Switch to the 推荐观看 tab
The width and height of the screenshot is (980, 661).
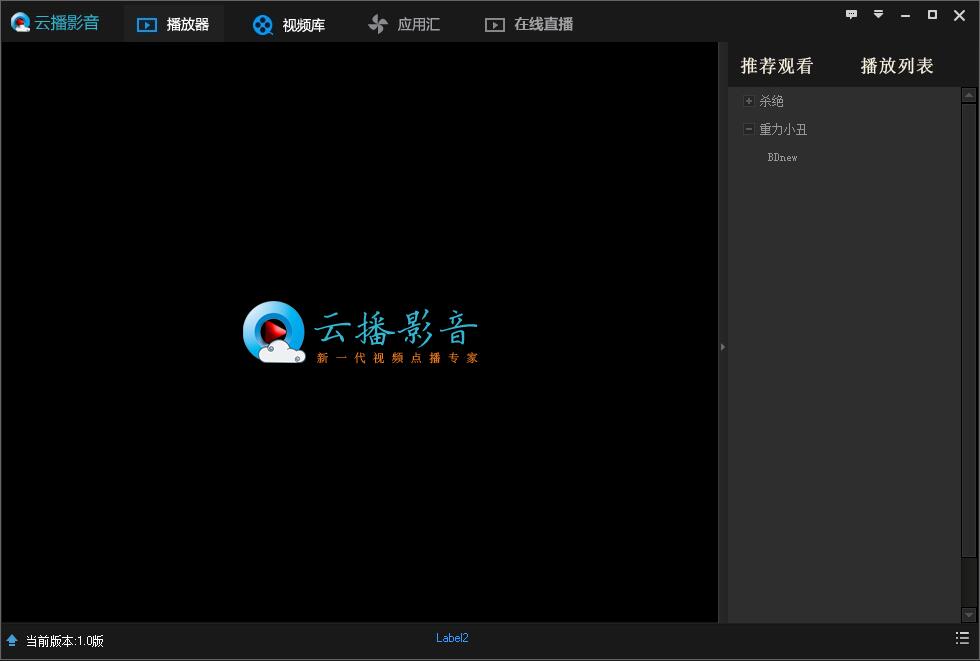[776, 66]
